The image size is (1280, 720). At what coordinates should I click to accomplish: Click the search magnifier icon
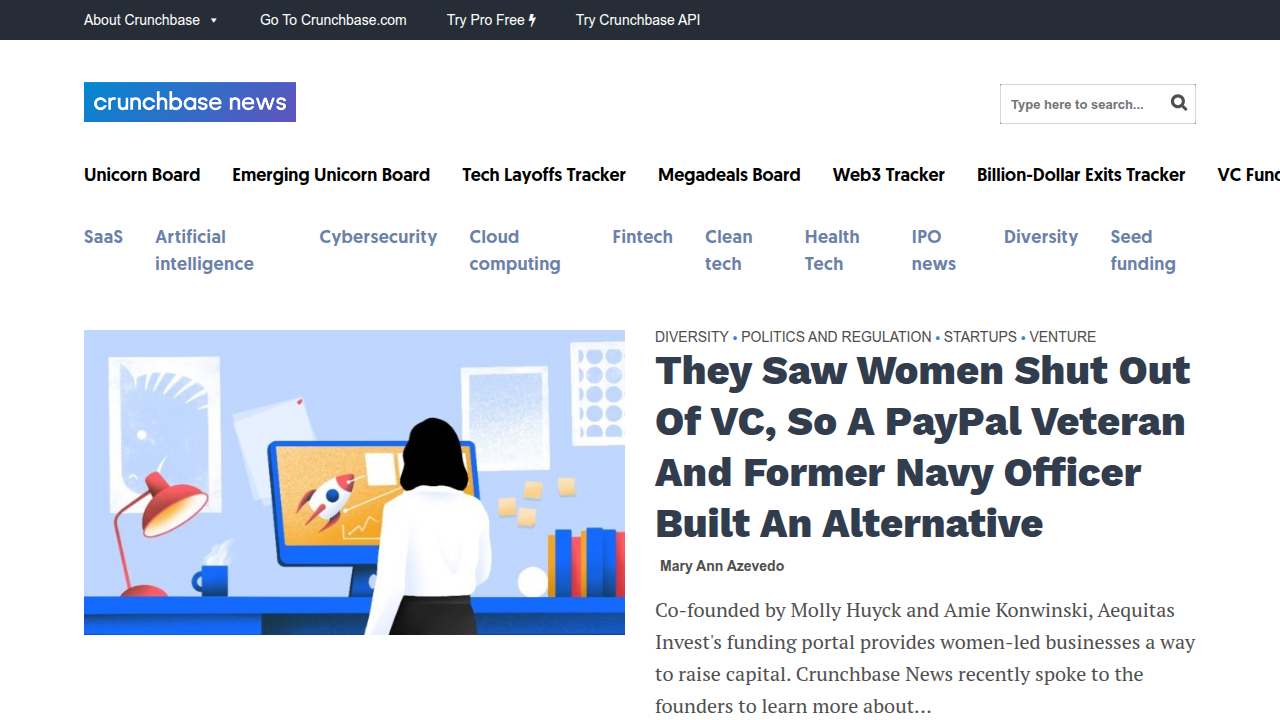(1179, 103)
